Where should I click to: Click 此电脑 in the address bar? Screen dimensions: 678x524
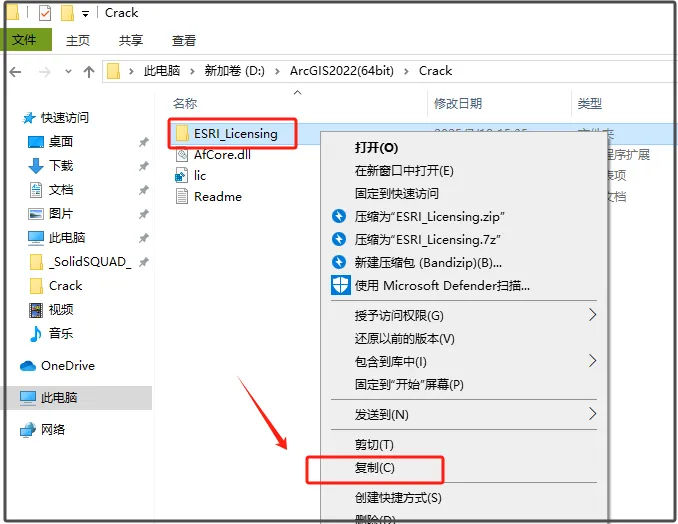pyautogui.click(x=162, y=71)
